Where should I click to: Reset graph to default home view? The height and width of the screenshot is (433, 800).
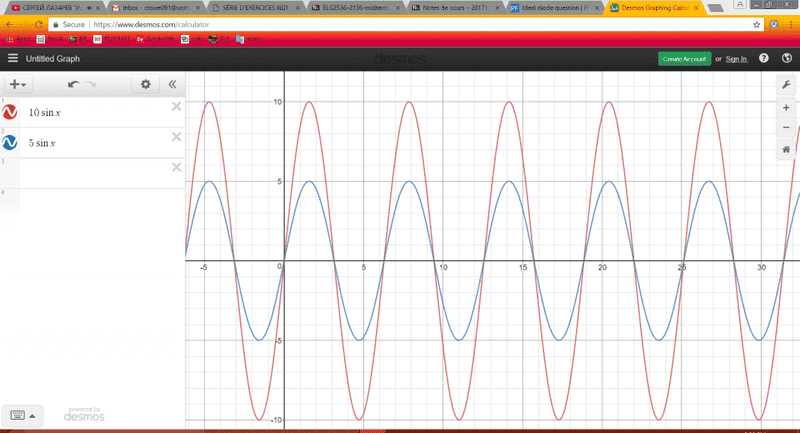tap(785, 150)
